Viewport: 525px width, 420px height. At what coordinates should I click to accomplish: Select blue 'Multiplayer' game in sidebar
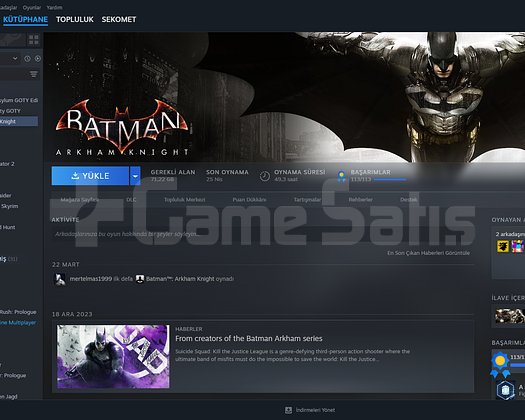click(x=18, y=323)
